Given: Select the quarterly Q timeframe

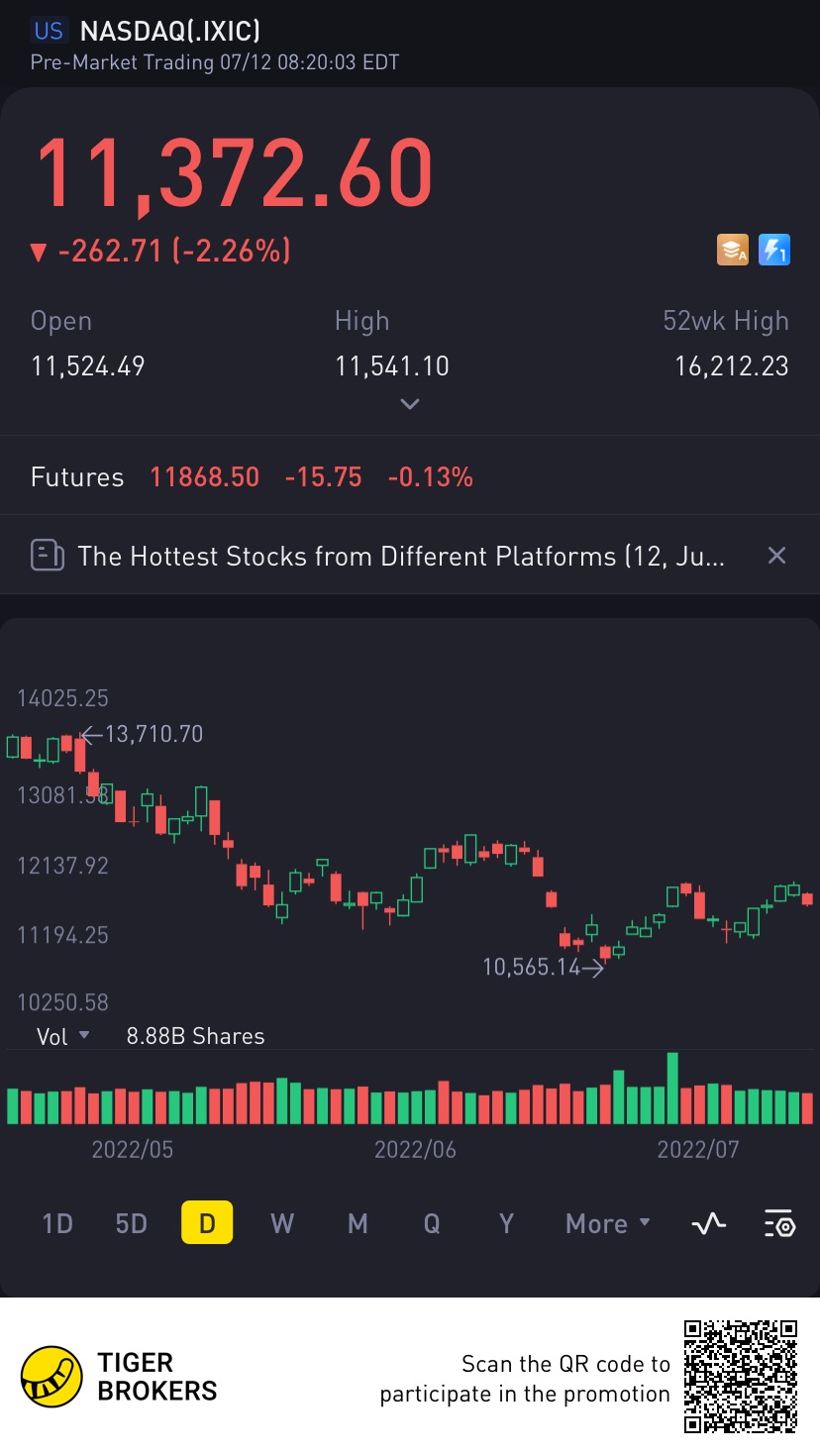Looking at the screenshot, I should [x=432, y=1224].
